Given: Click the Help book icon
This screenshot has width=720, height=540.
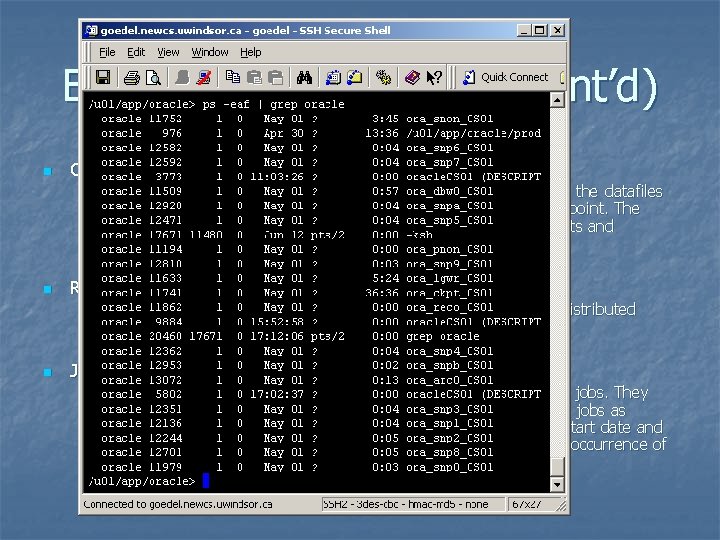Looking at the screenshot, I should click(x=412, y=77).
